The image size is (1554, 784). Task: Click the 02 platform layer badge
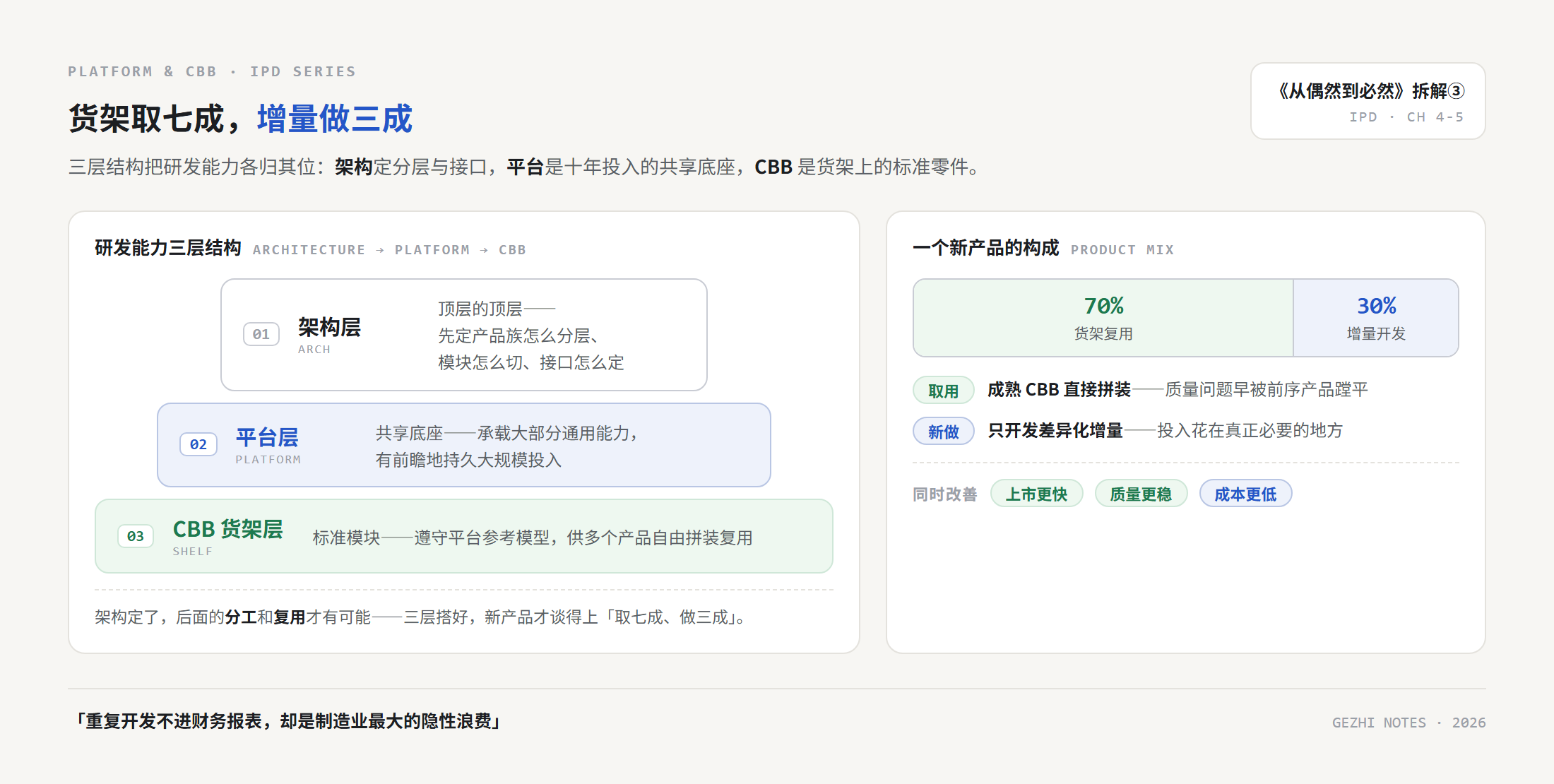click(198, 444)
